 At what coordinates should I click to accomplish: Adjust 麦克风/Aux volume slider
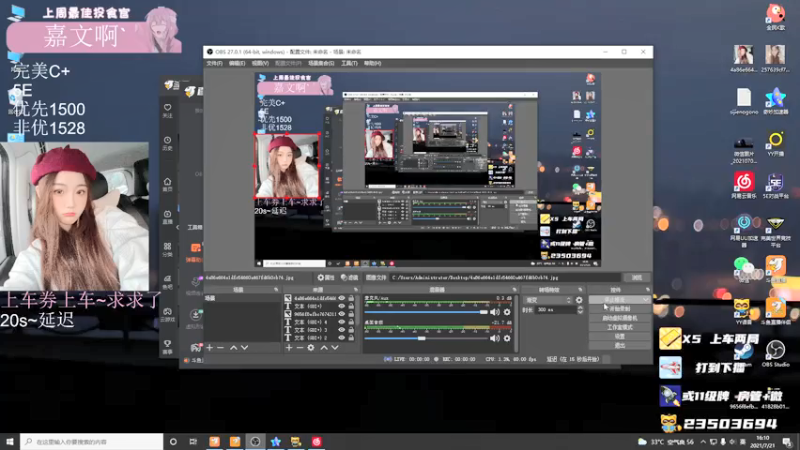click(x=427, y=312)
